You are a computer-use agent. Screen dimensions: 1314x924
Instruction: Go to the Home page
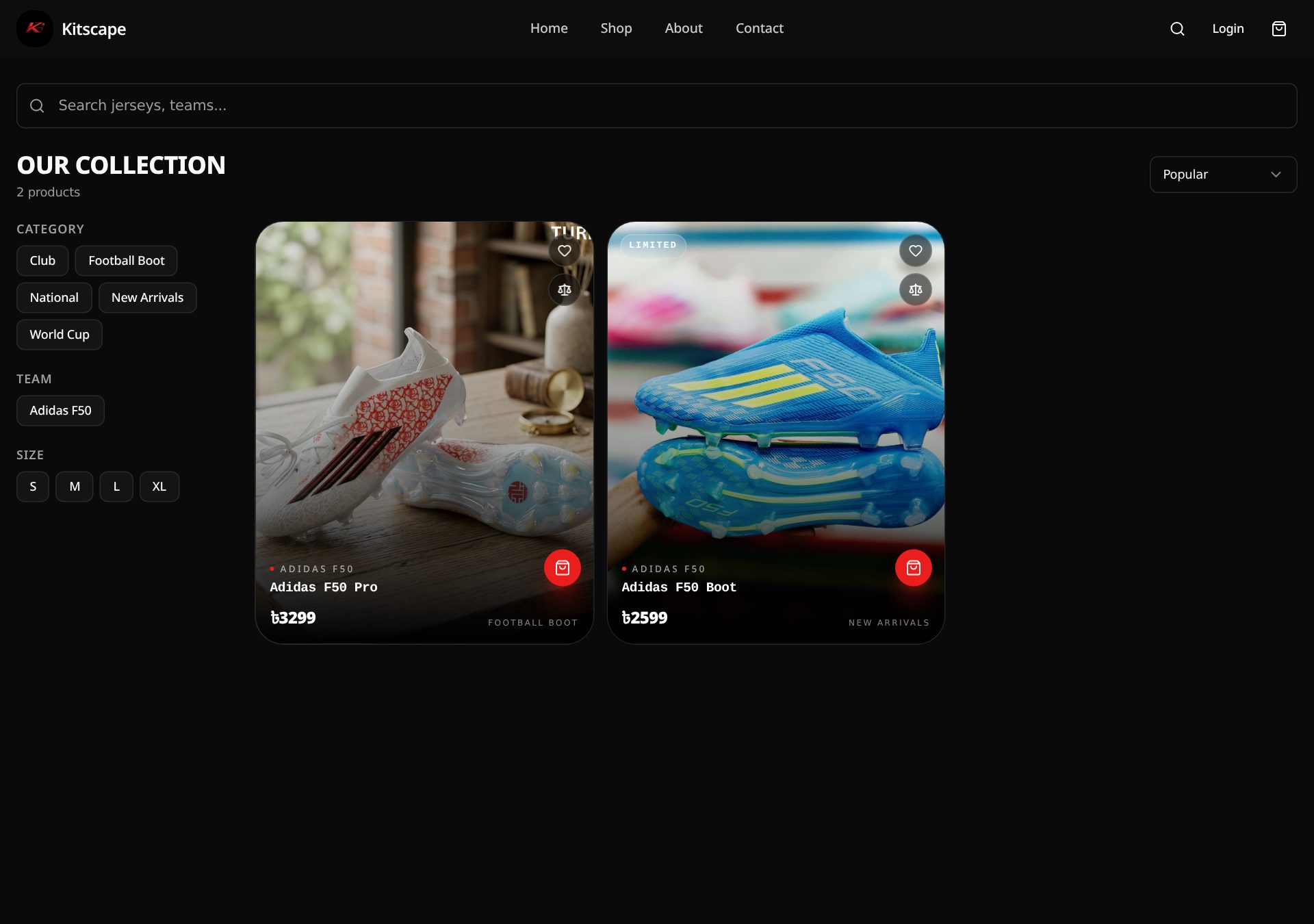click(549, 29)
